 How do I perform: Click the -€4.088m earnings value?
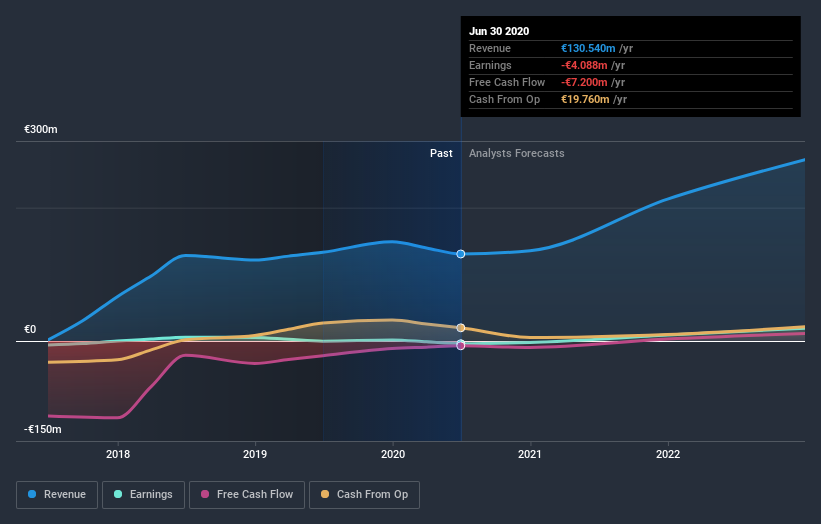(584, 65)
